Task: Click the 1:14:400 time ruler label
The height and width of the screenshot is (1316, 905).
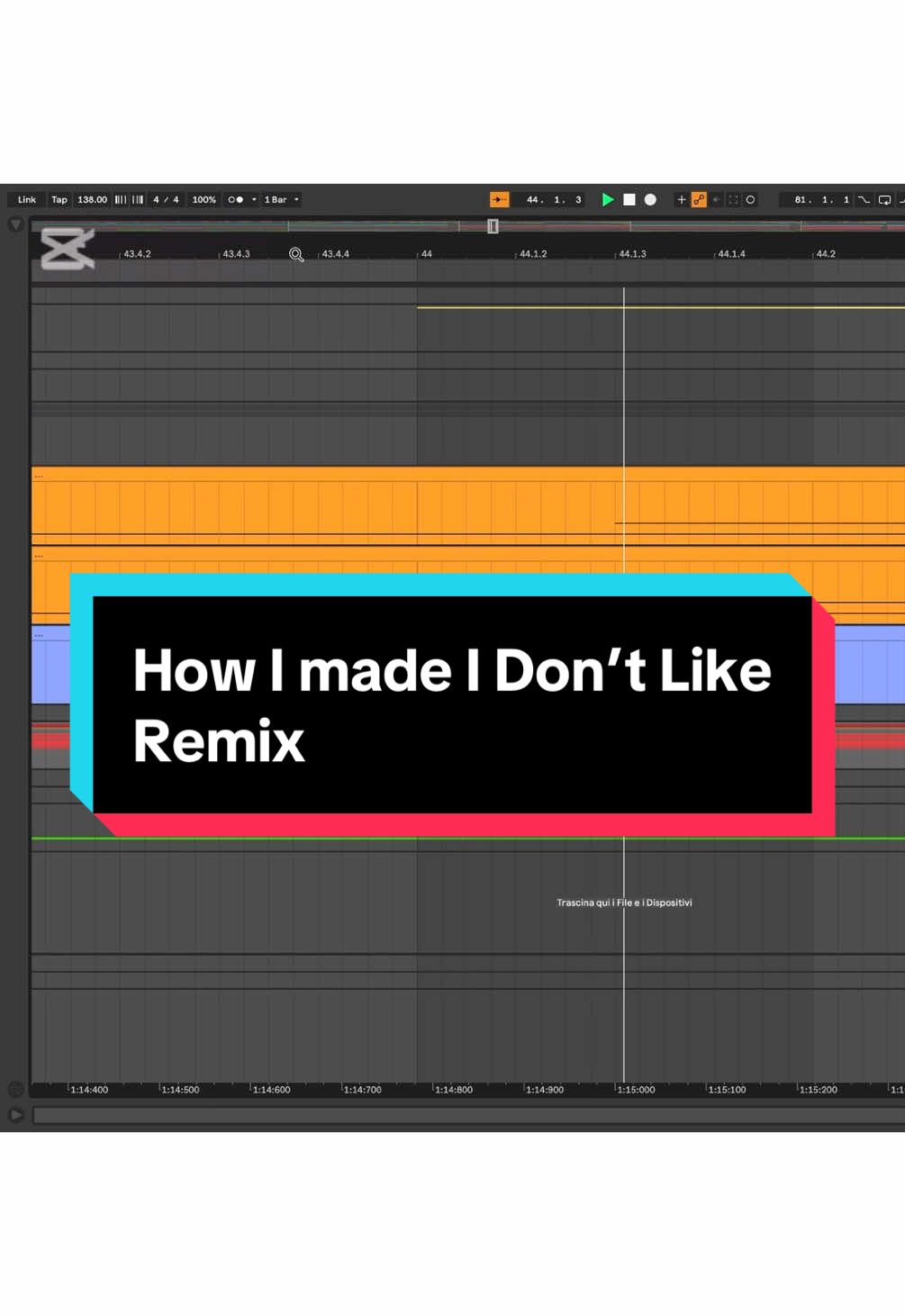Action: click(89, 1090)
